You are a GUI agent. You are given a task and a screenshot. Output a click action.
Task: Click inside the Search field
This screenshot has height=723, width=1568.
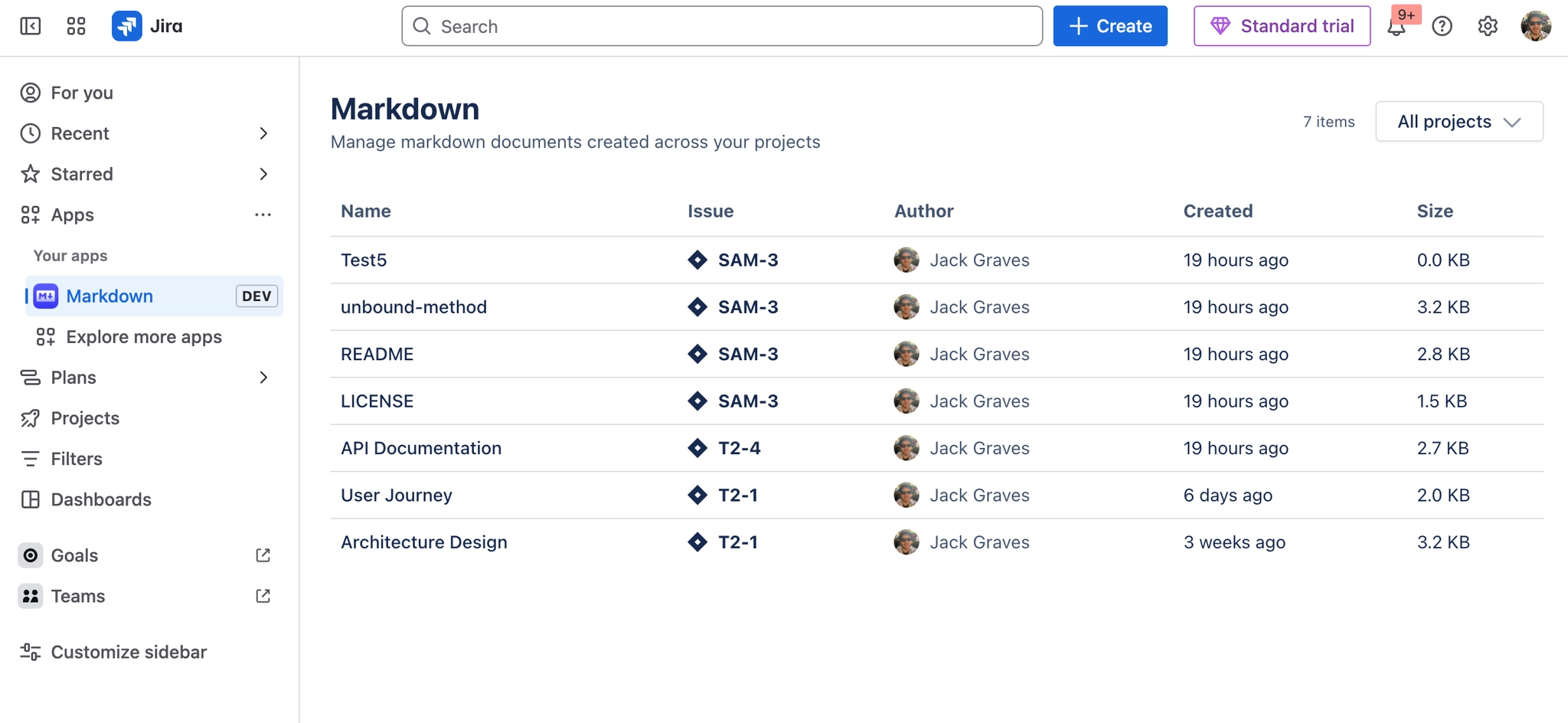[720, 25]
